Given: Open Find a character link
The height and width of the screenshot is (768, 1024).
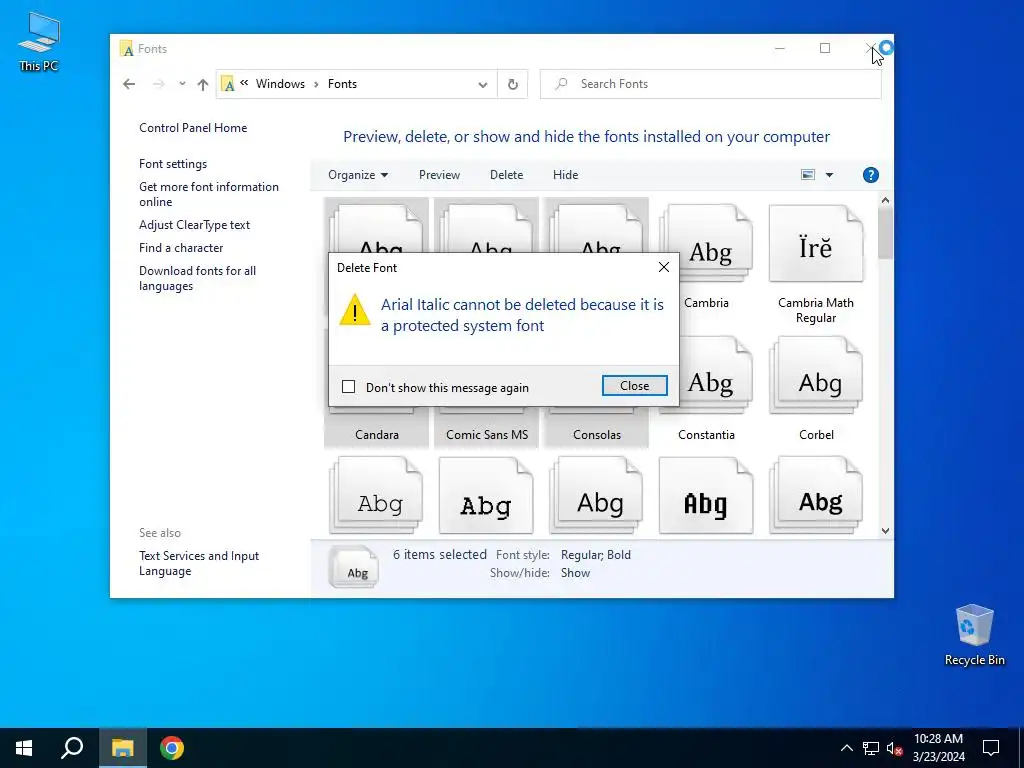Looking at the screenshot, I should point(181,248).
